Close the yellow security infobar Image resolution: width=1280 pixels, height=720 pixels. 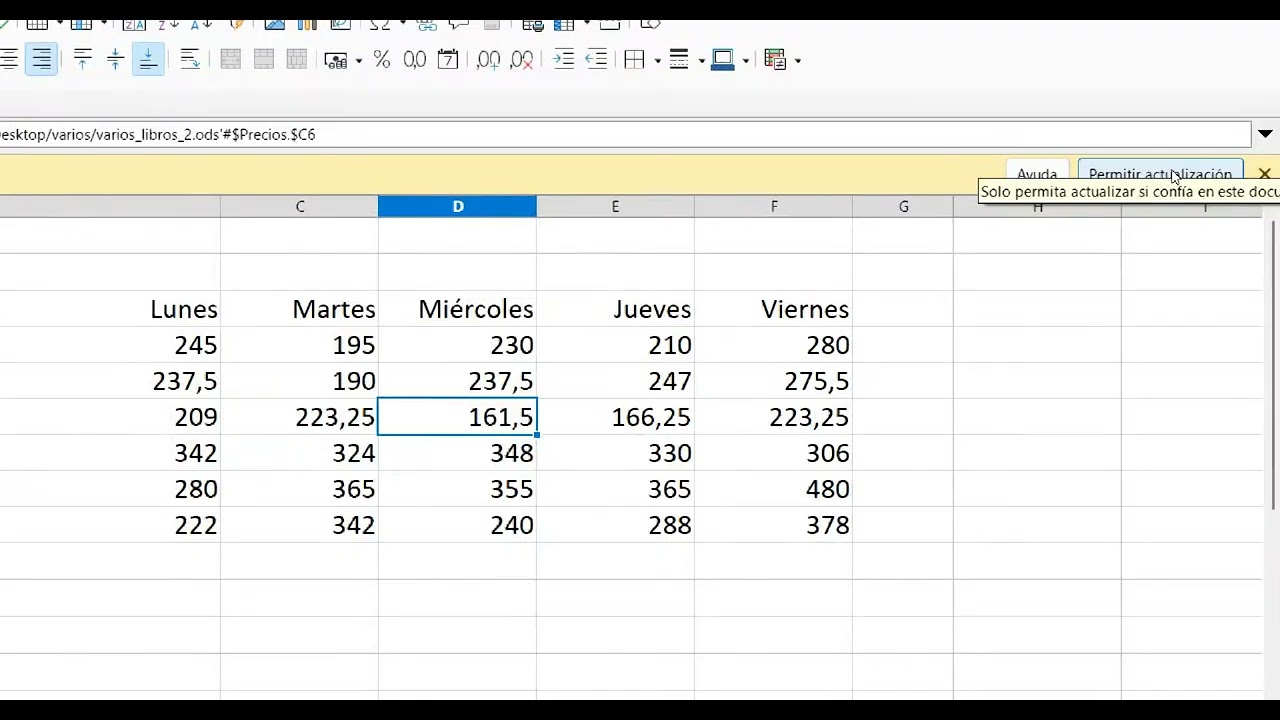point(1265,174)
